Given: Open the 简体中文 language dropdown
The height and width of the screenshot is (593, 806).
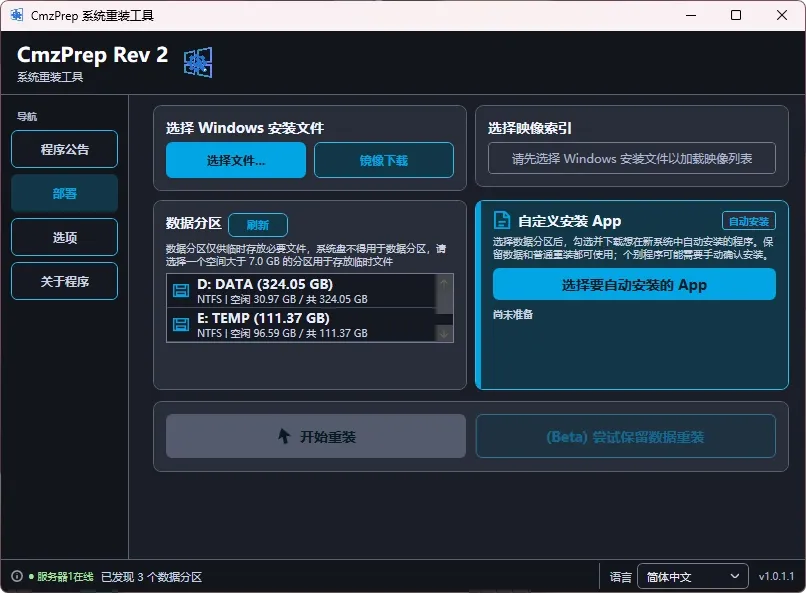Looking at the screenshot, I should [692, 577].
